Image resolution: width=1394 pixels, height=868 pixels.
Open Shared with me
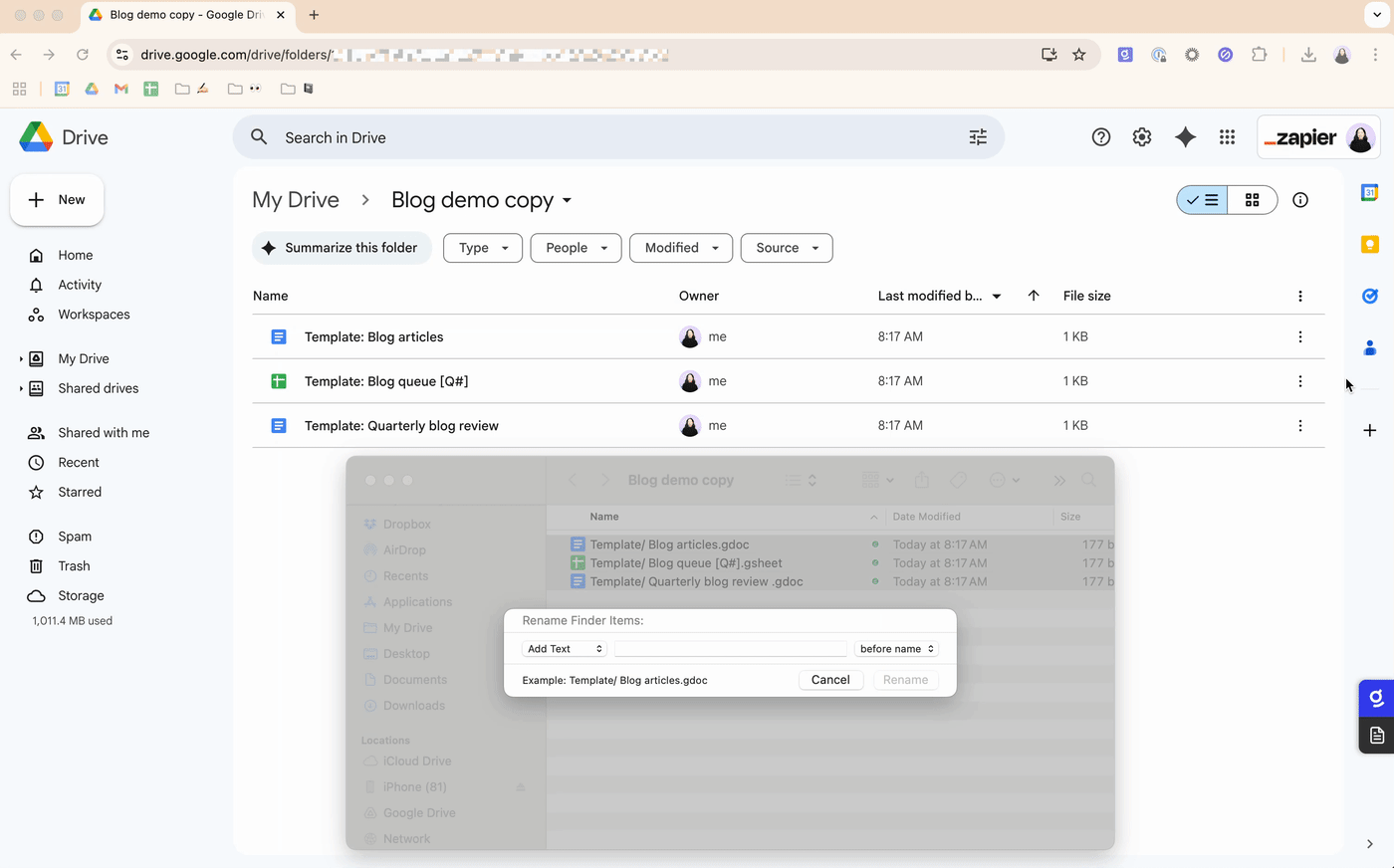104,433
